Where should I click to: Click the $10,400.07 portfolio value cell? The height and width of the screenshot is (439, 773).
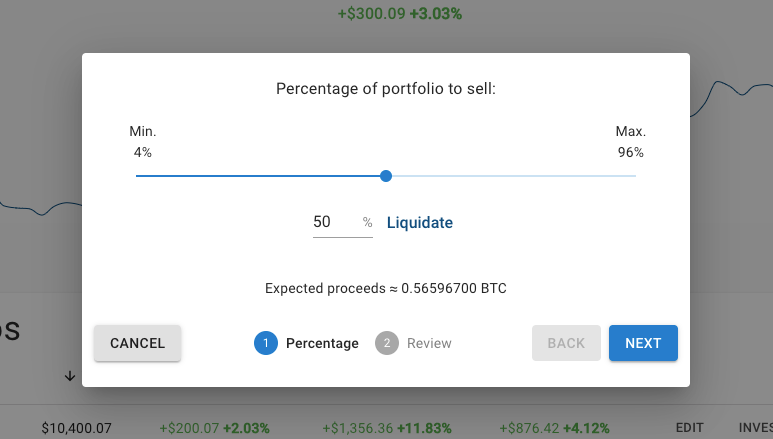pos(76,427)
